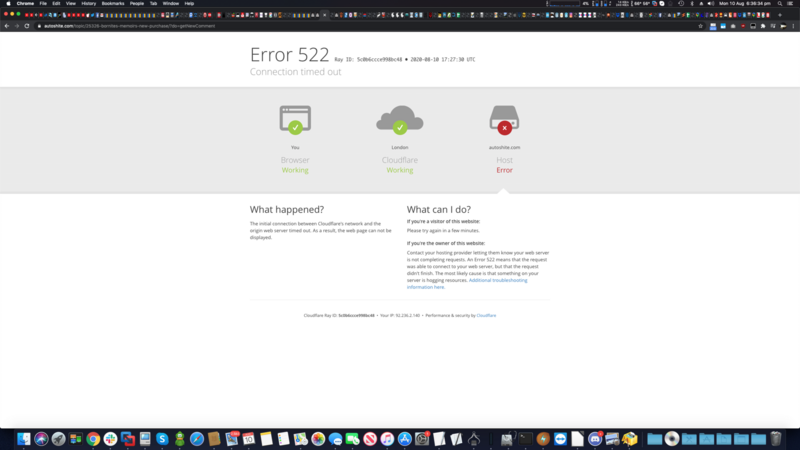This screenshot has width=800, height=450.
Task: Open the History menu
Action: coord(88,4)
